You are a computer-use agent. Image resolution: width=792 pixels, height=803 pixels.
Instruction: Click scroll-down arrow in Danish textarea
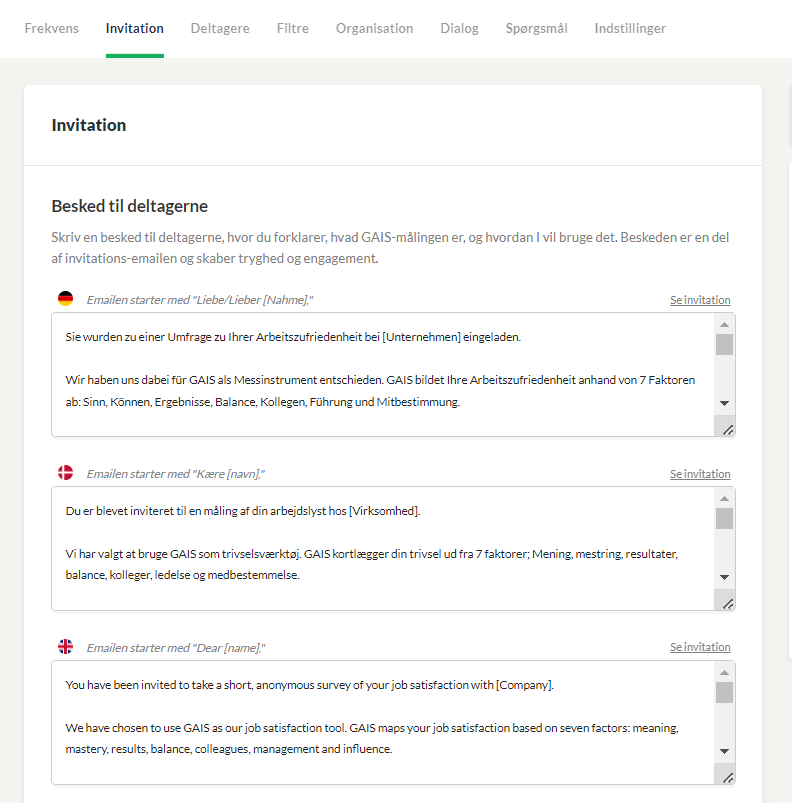point(724,577)
